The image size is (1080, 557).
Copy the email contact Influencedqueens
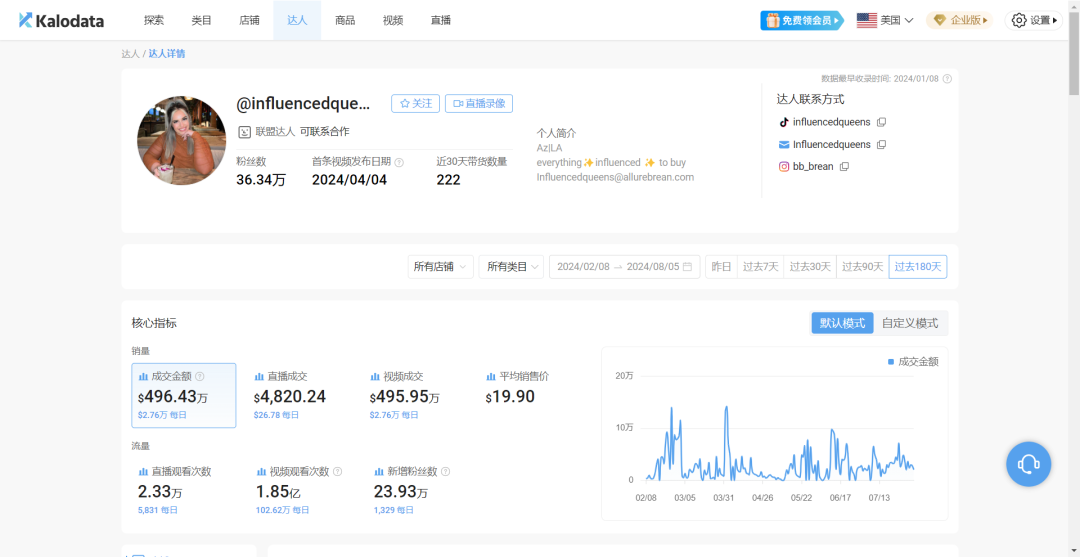coord(881,145)
